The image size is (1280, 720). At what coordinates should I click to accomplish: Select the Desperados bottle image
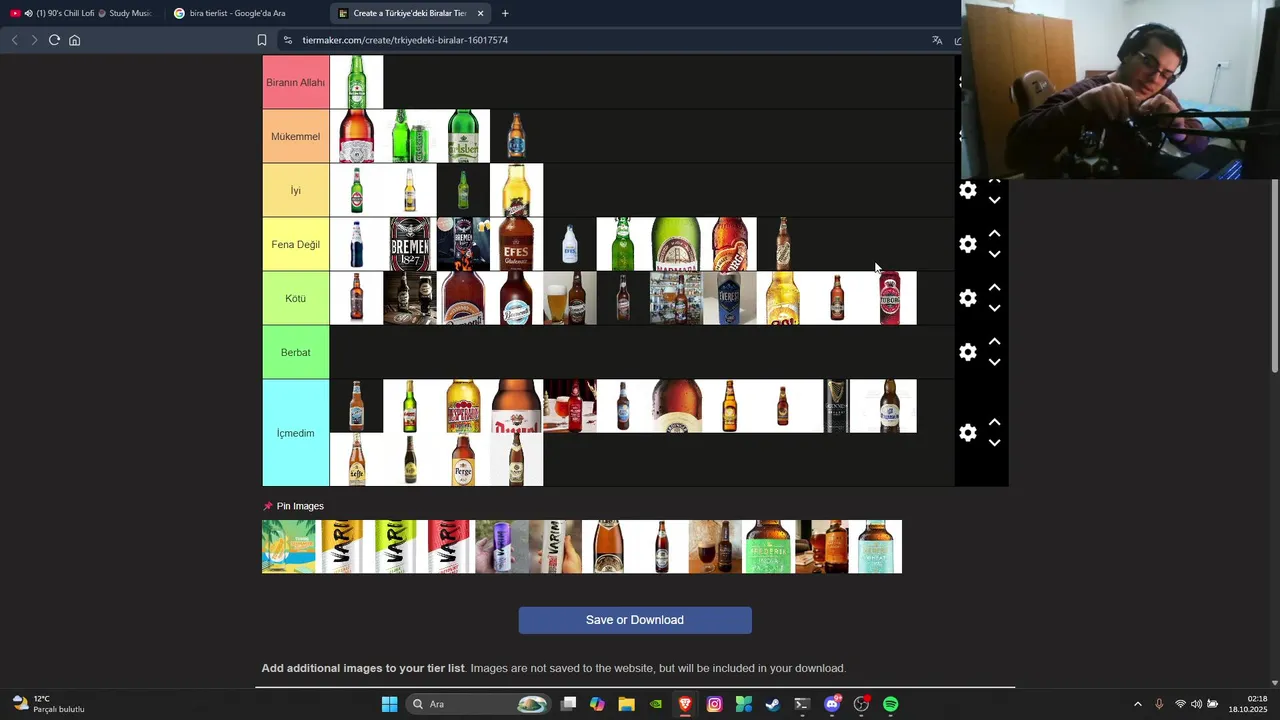pyautogui.click(x=463, y=406)
